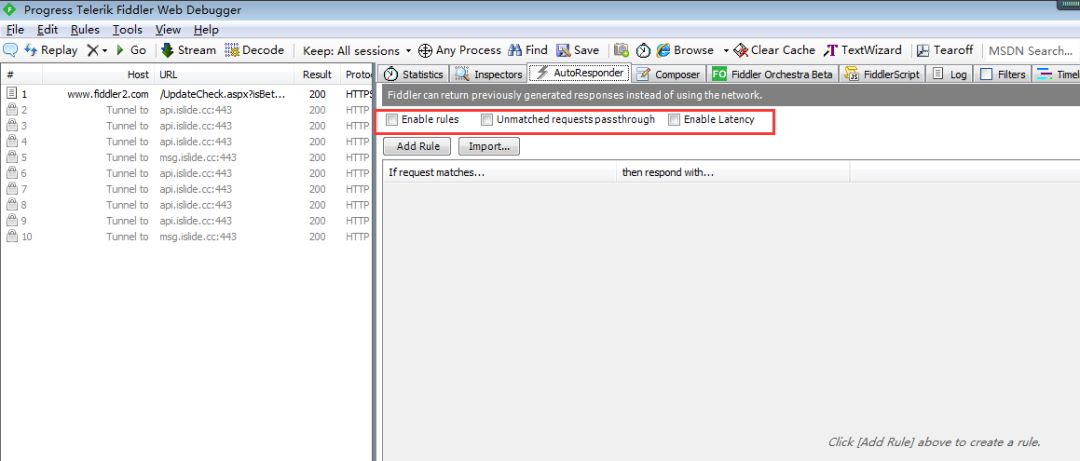Select session 7 tunnel row
Viewport: 1080px width, 461px height.
186,189
